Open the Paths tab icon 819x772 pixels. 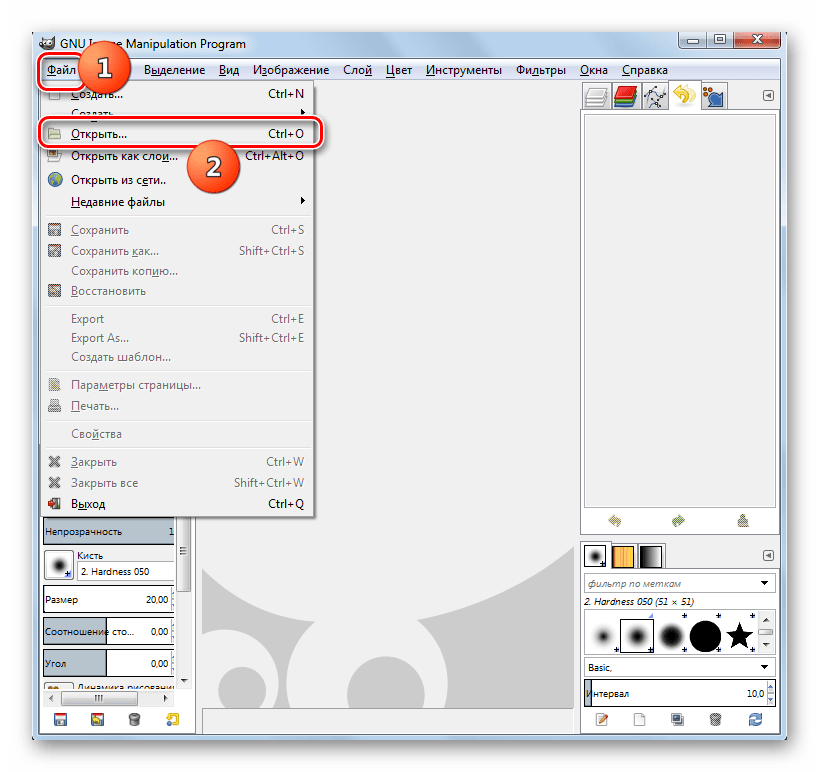655,96
